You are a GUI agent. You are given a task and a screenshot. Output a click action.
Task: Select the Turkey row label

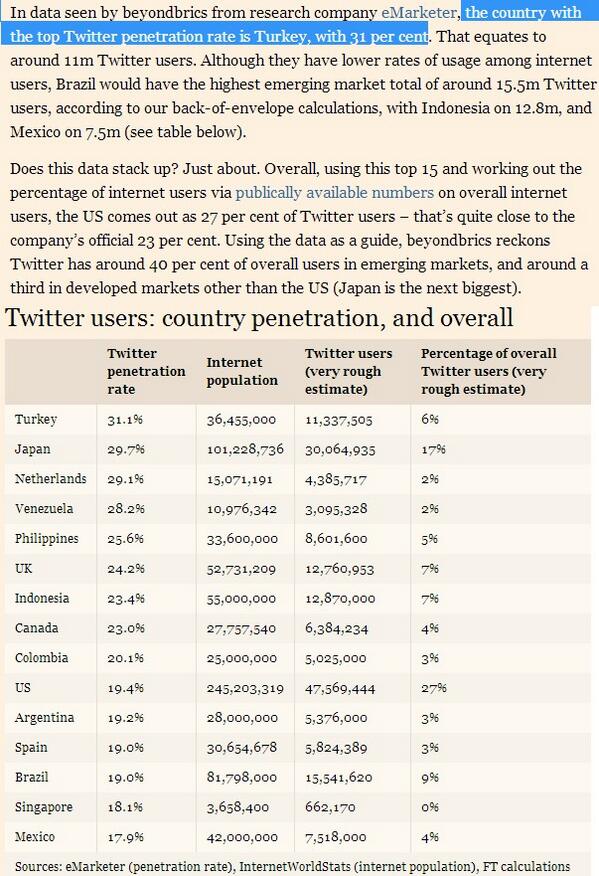(x=36, y=420)
